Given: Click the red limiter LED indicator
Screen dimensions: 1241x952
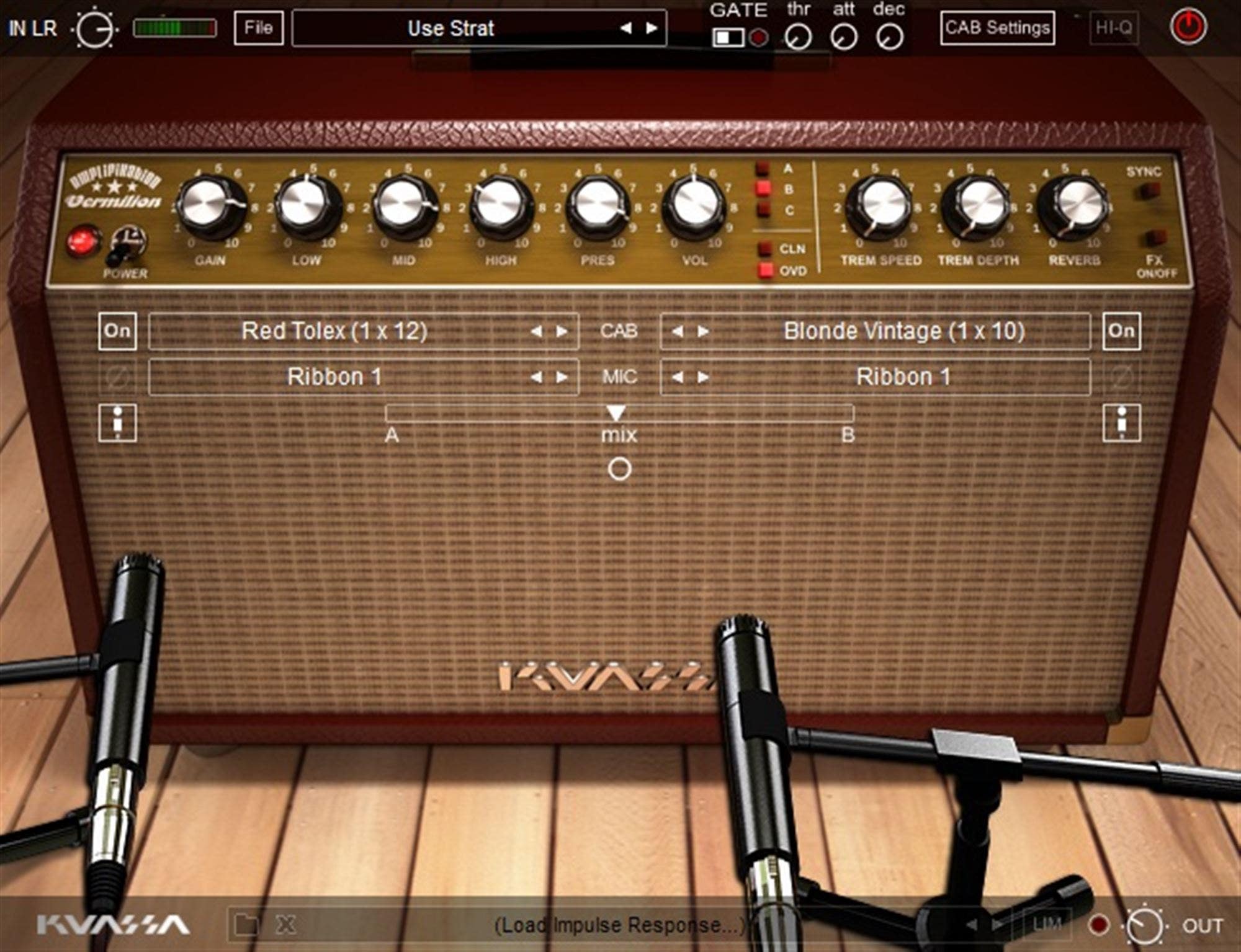Looking at the screenshot, I should point(1099,925).
